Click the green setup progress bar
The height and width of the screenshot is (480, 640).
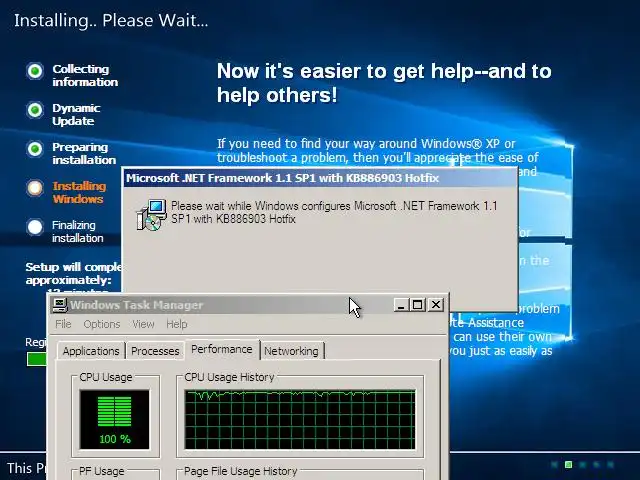tap(37, 359)
